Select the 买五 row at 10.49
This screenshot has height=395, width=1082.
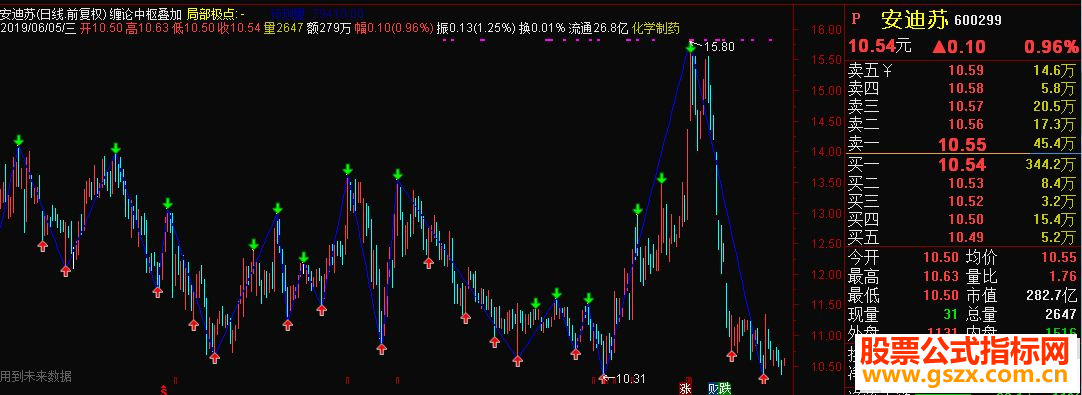[963, 238]
